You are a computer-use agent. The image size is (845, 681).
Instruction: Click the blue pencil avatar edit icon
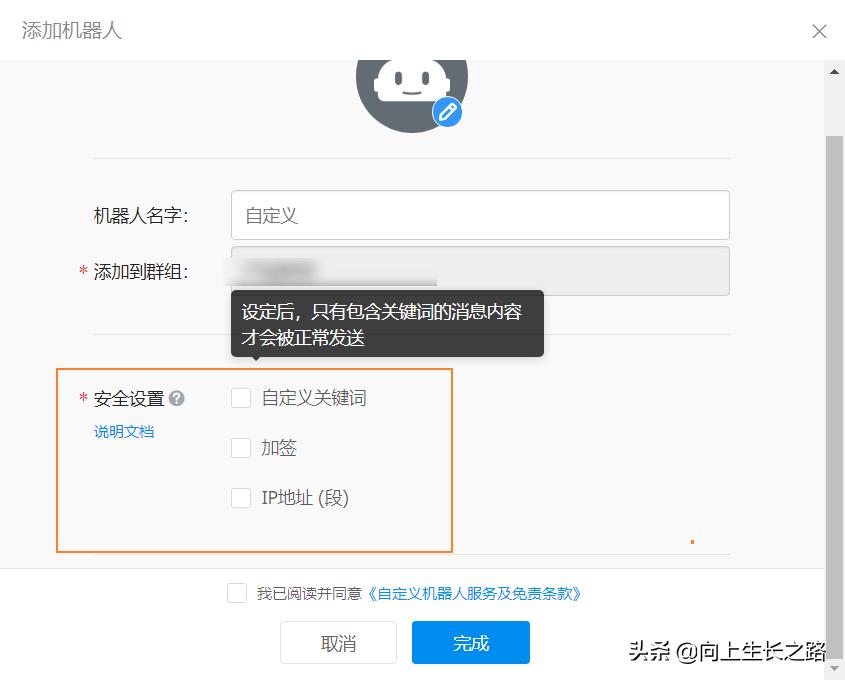point(447,112)
